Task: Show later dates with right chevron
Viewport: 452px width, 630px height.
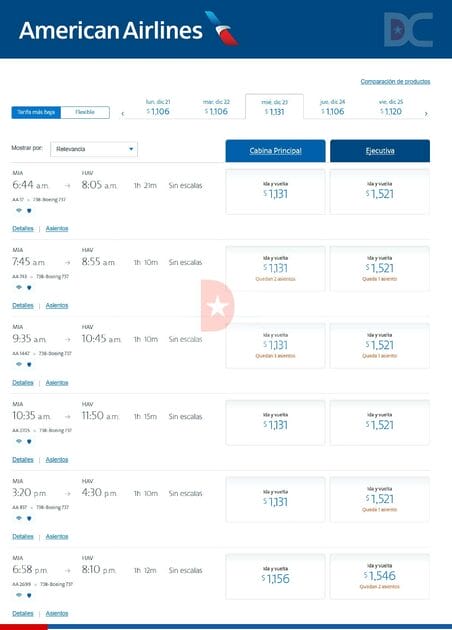Action: pos(426,114)
